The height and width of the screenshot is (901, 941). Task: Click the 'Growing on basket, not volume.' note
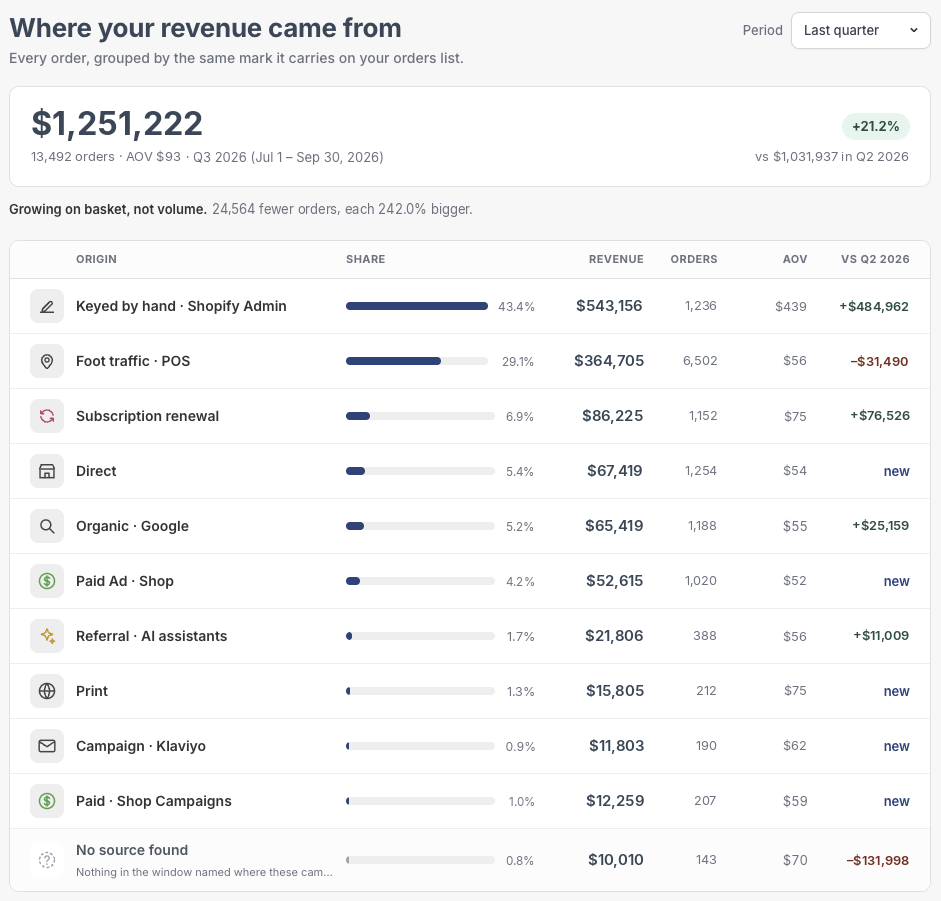(x=107, y=209)
